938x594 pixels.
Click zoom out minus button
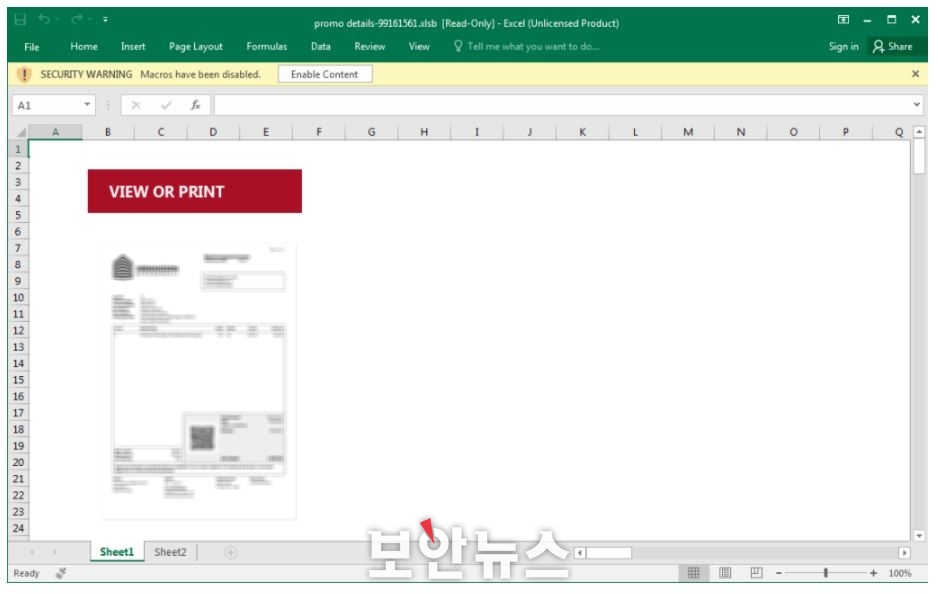pyautogui.click(x=779, y=574)
